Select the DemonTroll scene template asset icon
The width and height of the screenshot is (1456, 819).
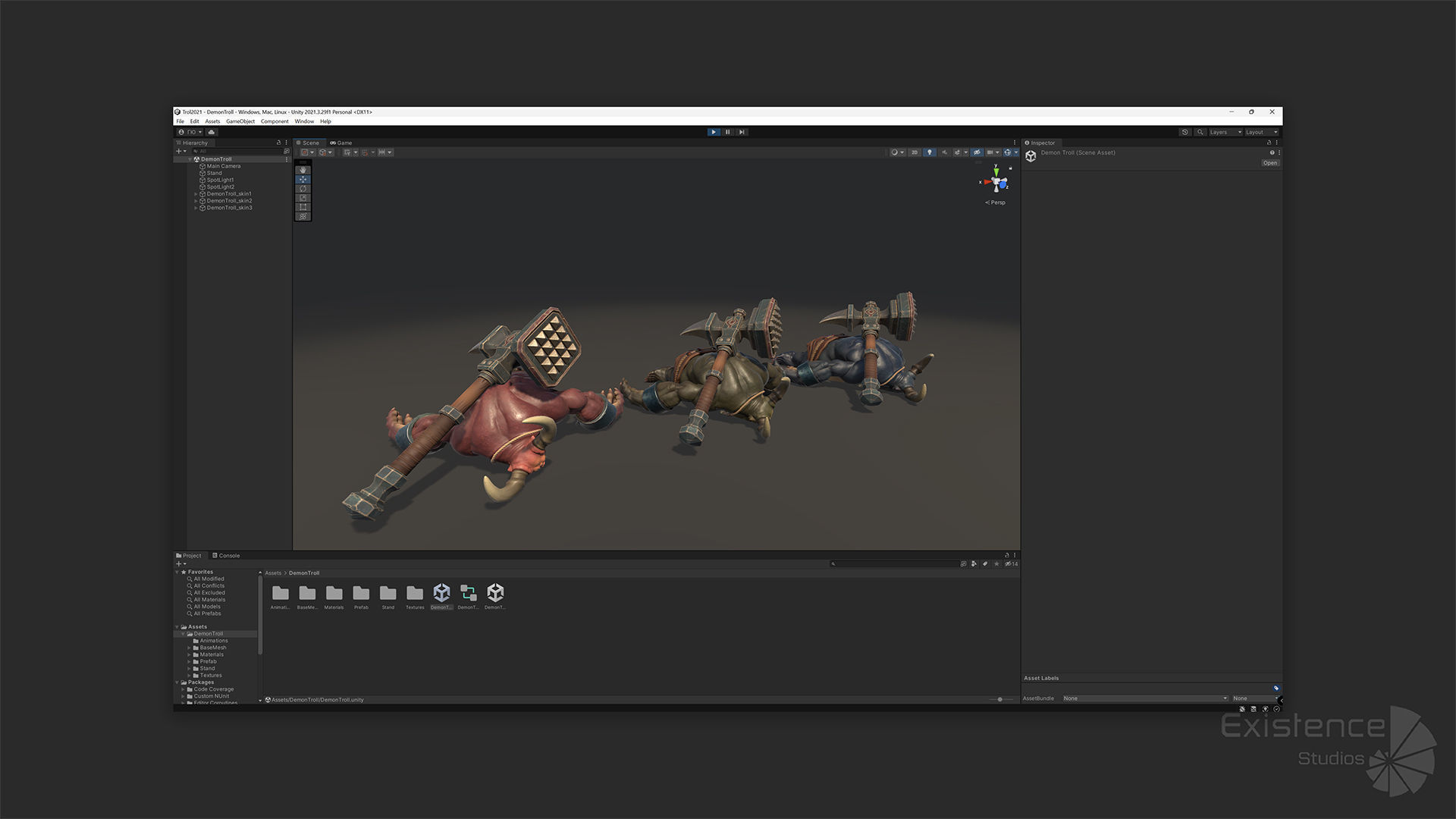tap(469, 596)
